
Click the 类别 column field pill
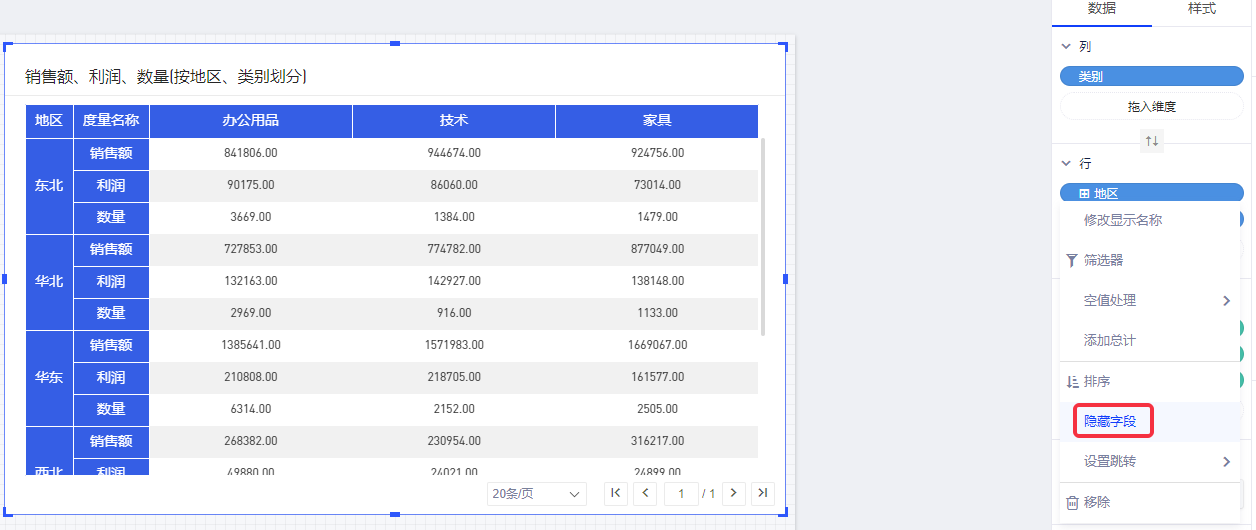tap(1151, 76)
